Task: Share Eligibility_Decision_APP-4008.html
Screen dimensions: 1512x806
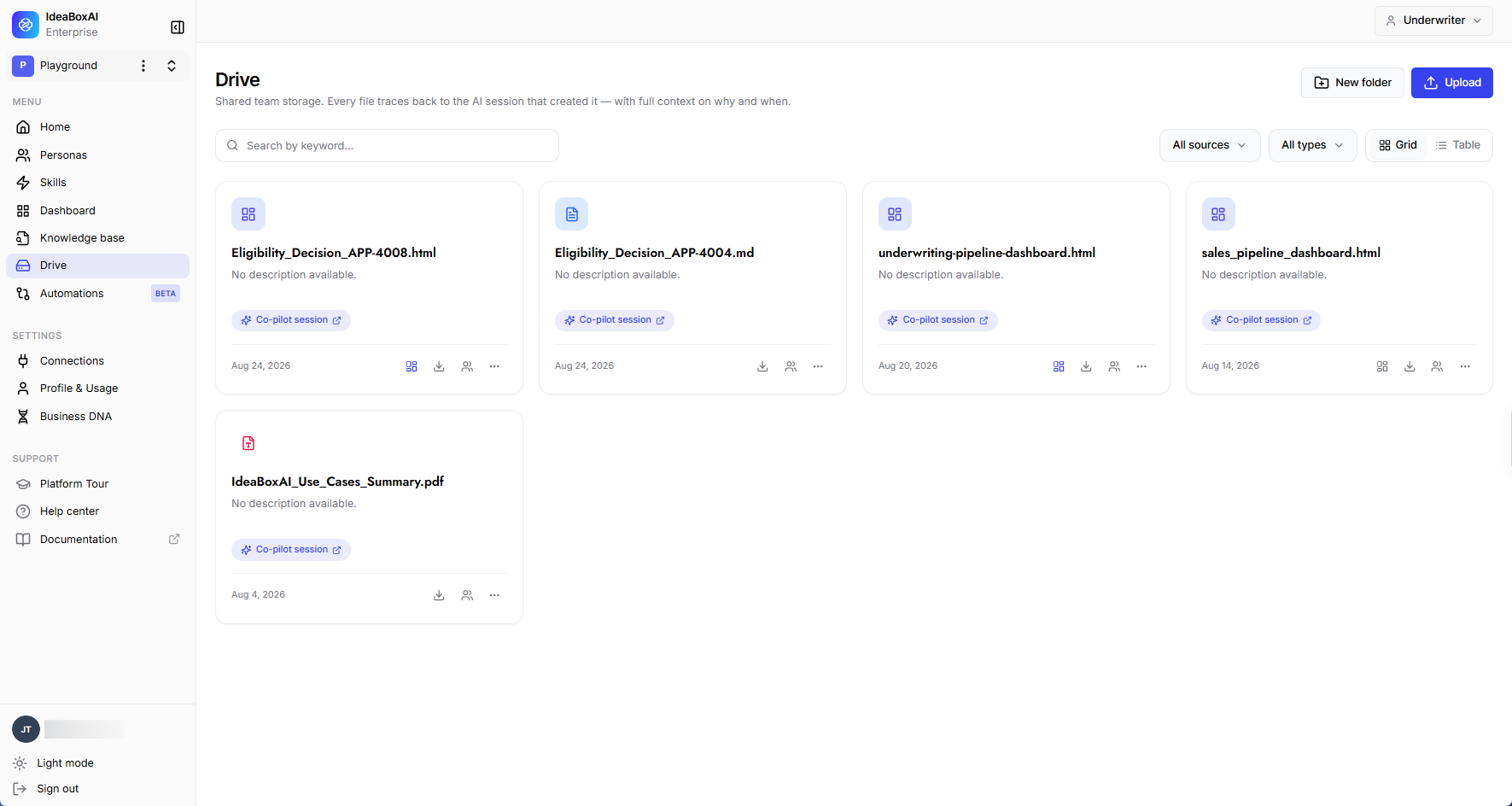Action: [x=467, y=366]
